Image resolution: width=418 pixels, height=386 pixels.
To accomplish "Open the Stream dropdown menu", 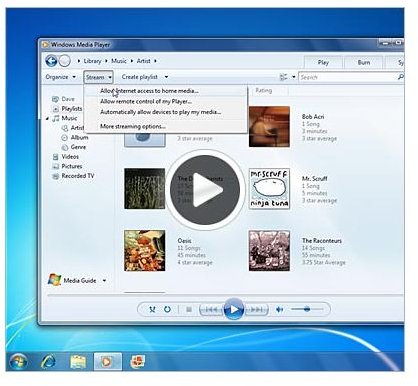I will (x=98, y=77).
